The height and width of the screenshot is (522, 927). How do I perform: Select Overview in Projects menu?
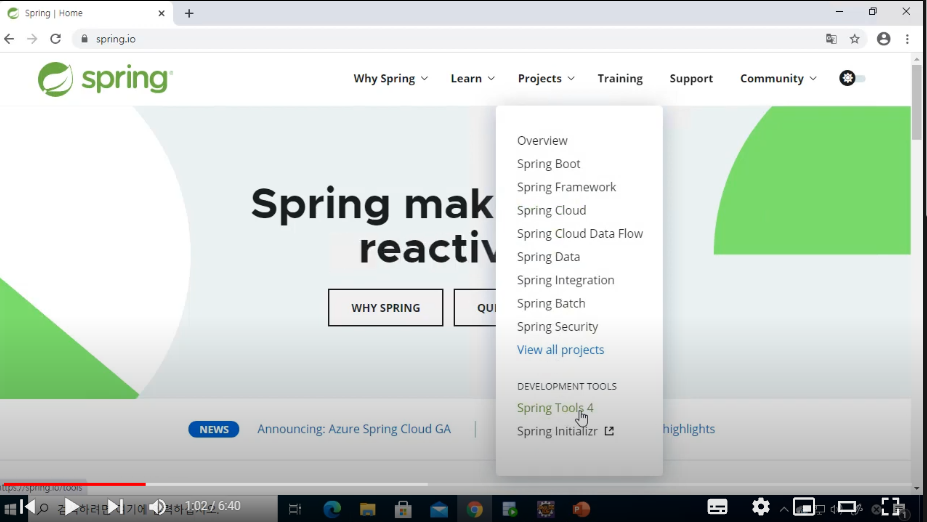542,141
